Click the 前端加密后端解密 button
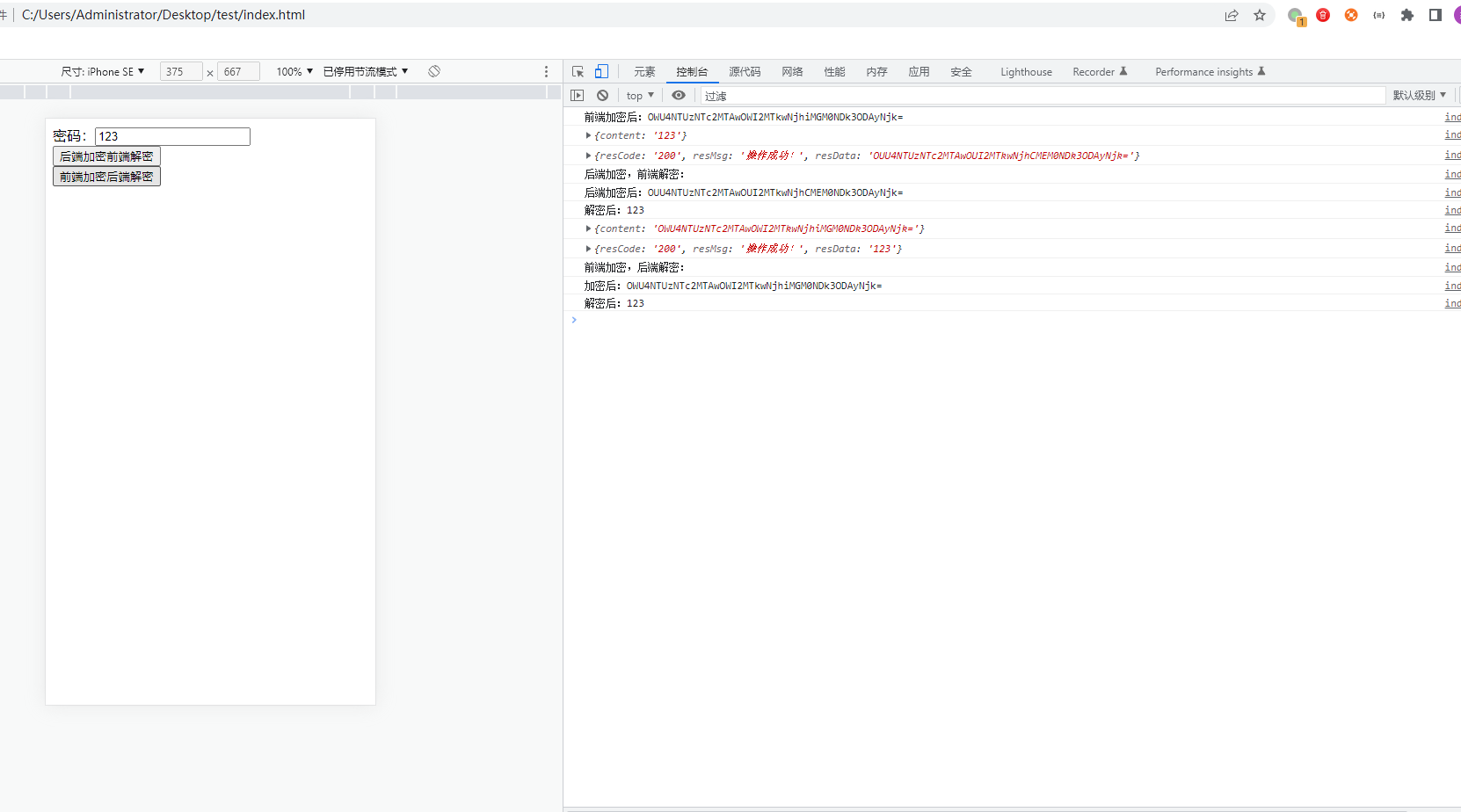The image size is (1461, 812). coord(106,177)
